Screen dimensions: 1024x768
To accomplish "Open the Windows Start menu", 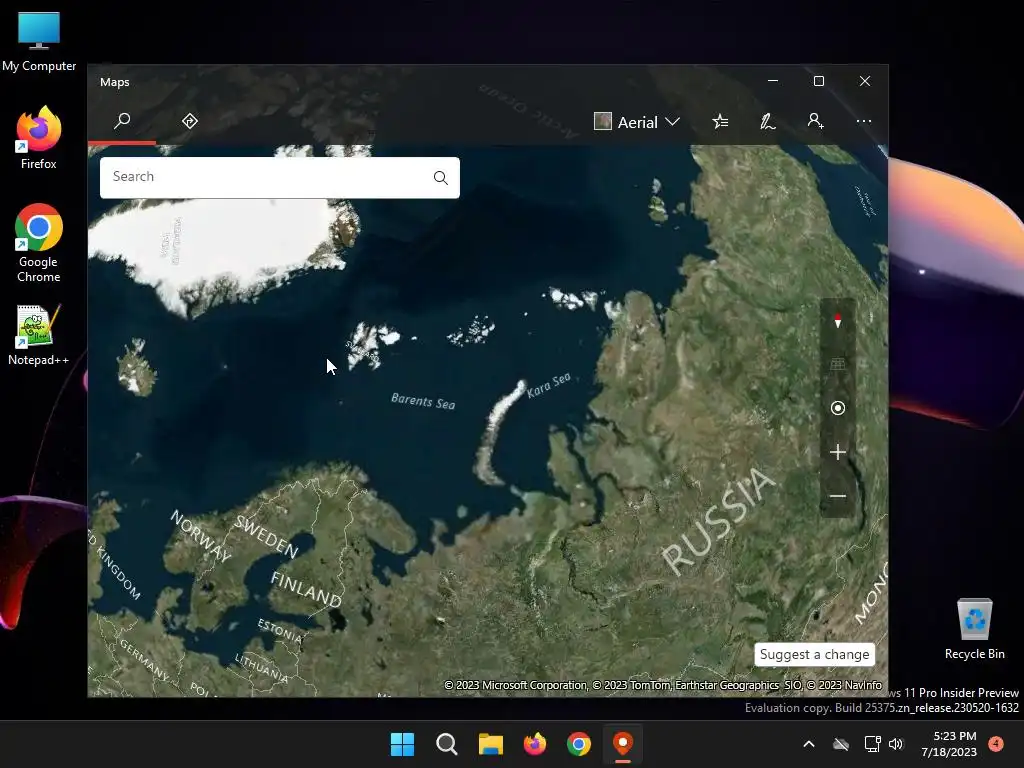I will [402, 744].
